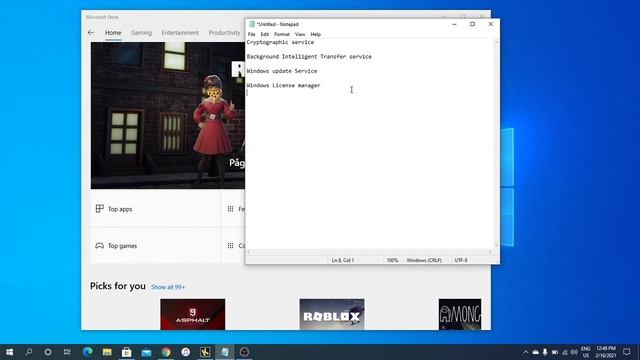
Task: Click the grid icon beside partially hidden 'Fe' tile
Action: click(x=231, y=209)
